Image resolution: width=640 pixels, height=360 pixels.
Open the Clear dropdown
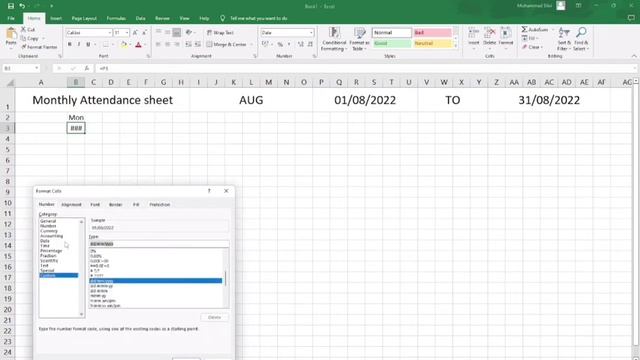pyautogui.click(x=532, y=47)
